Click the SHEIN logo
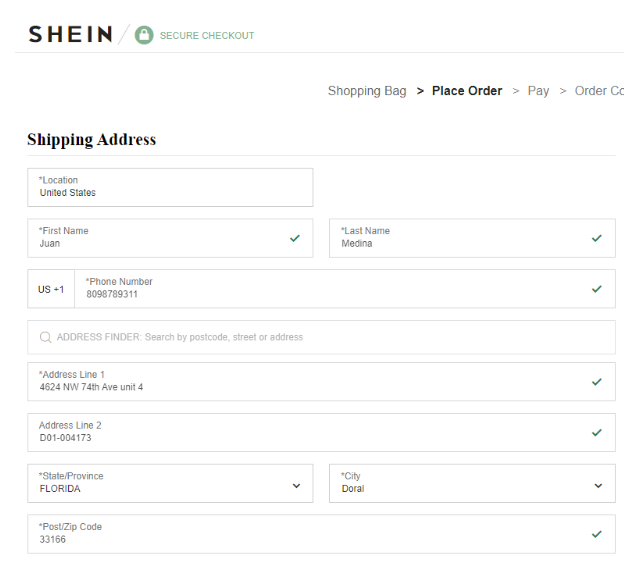The image size is (624, 566). tap(70, 34)
